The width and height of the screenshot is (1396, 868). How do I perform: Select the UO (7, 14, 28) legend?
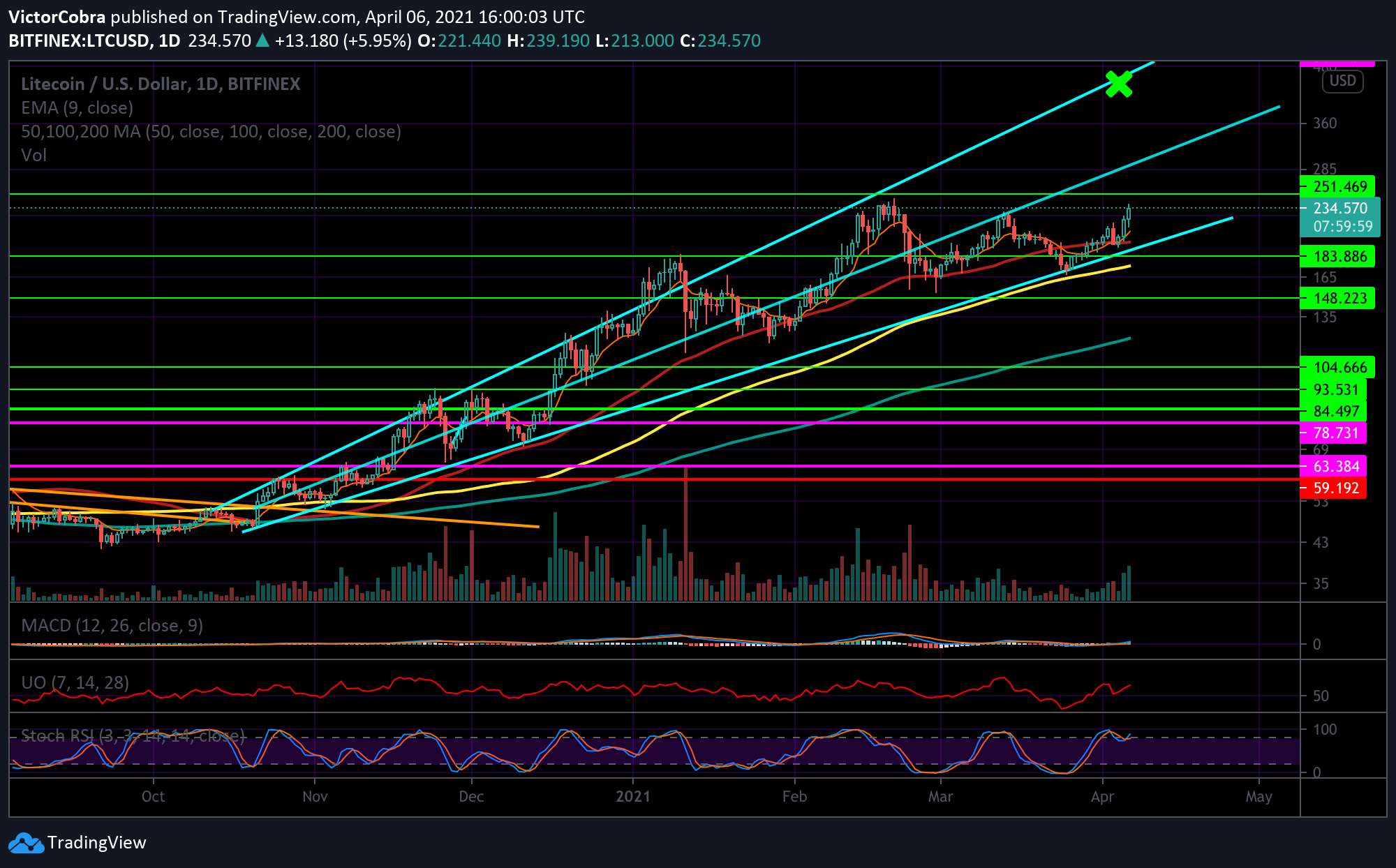75,682
